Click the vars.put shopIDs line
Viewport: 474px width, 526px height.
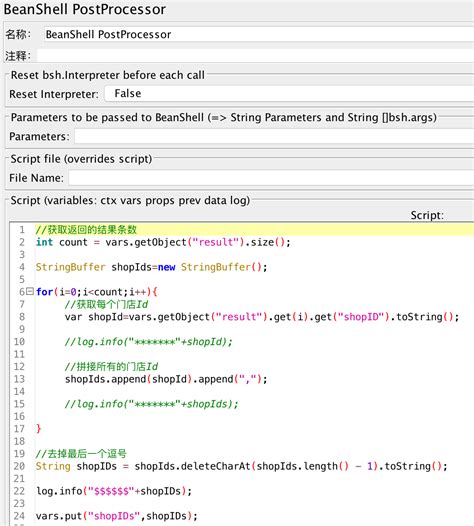[x=116, y=516]
